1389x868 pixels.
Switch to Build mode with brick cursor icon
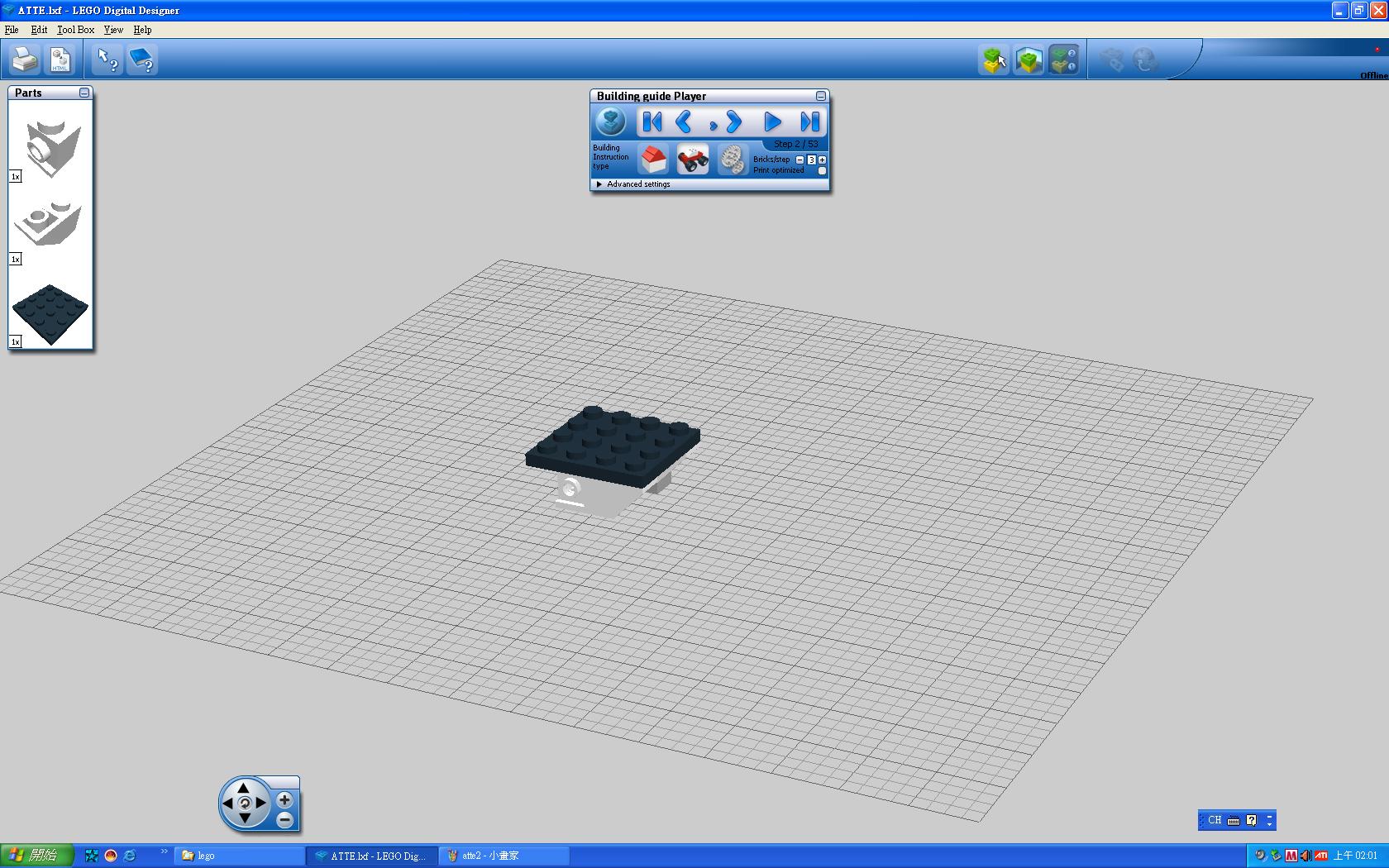994,60
